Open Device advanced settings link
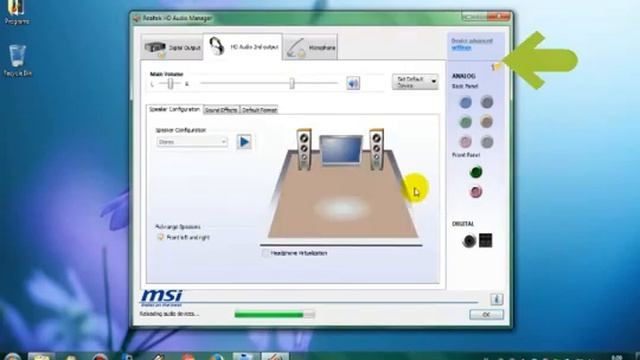This screenshot has width=640, height=360. click(471, 44)
